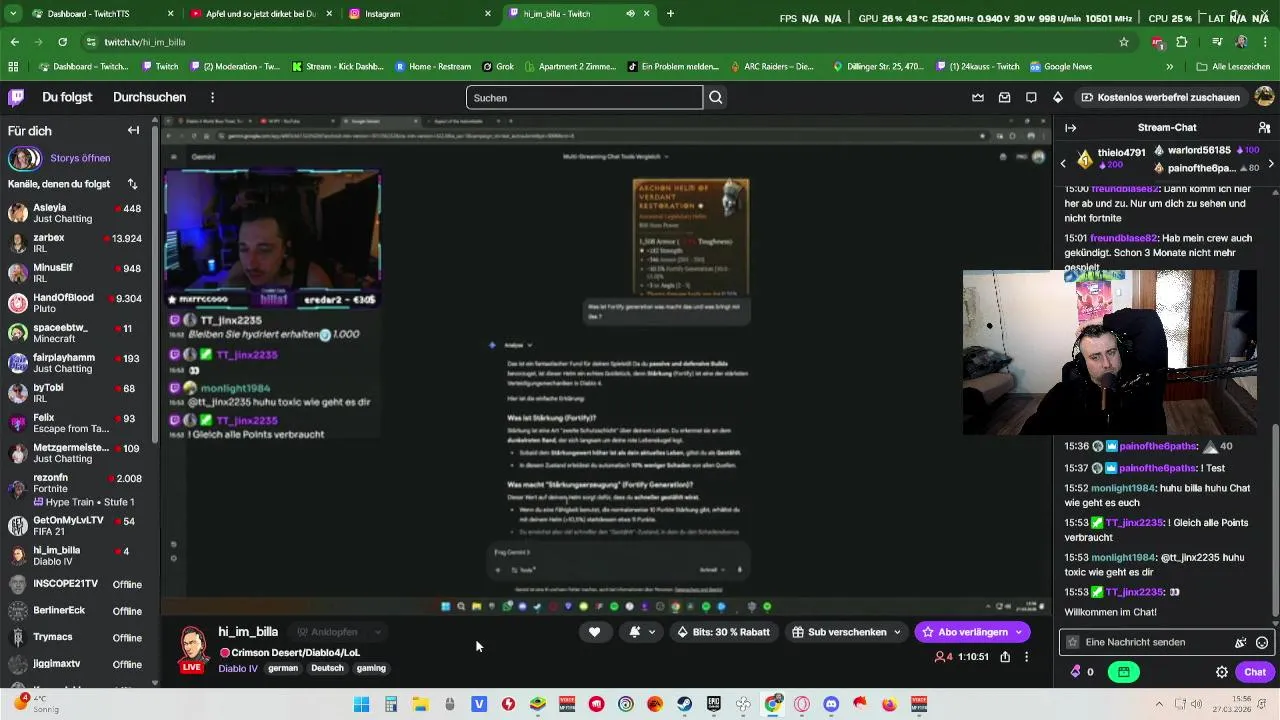
Task: Show hidden system tray icons
Action: [1159, 704]
